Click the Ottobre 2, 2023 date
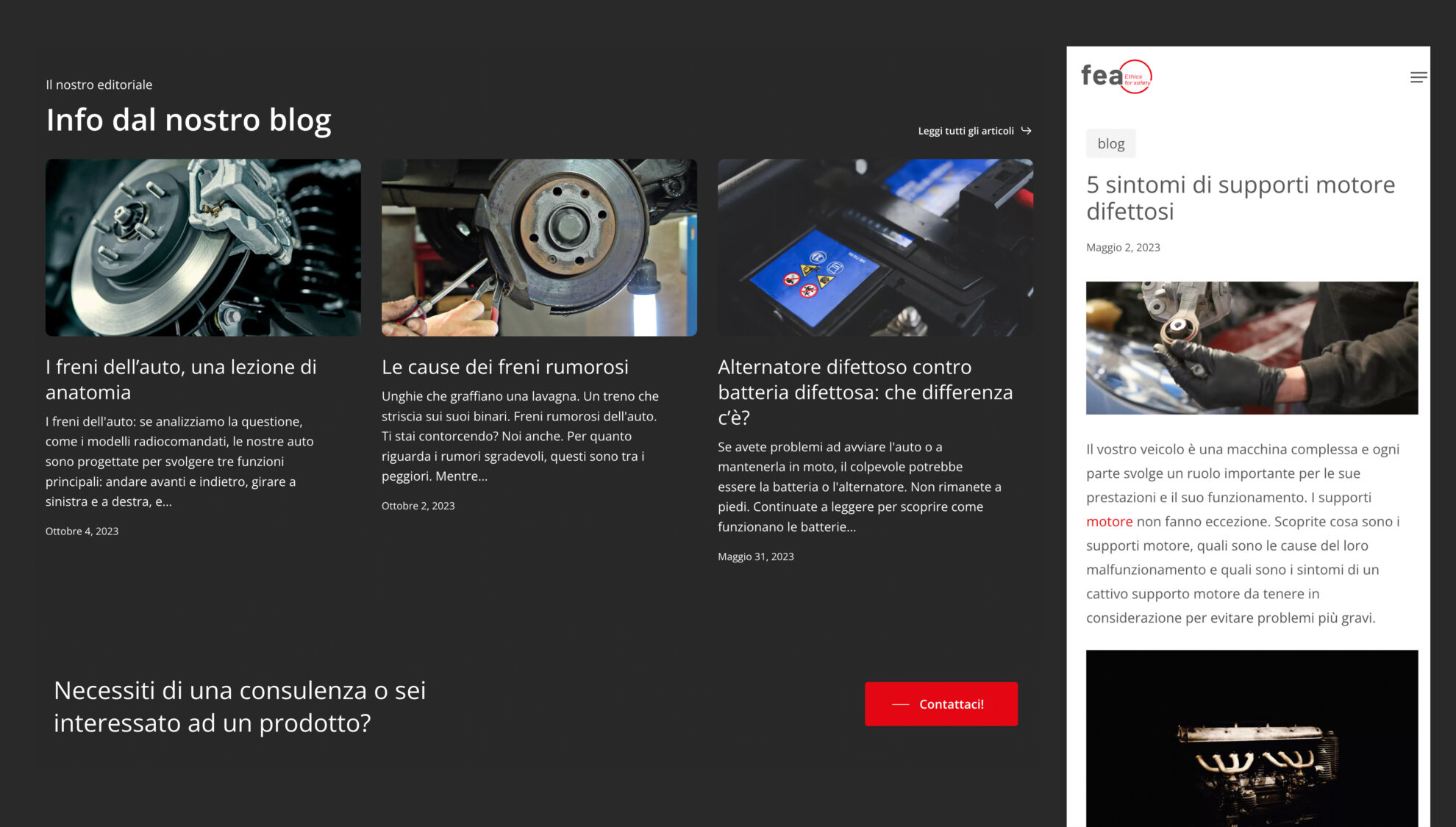The width and height of the screenshot is (1456, 827). tap(418, 506)
